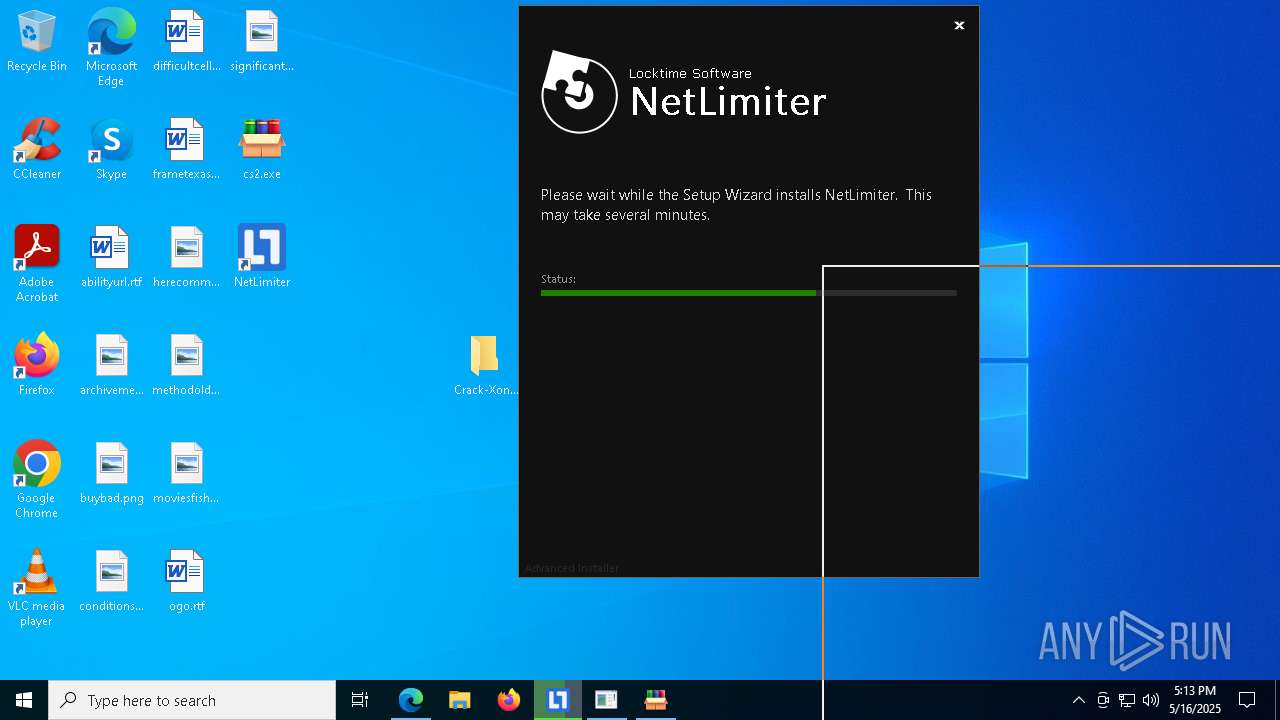
Task: Open the CCleaner desktop shortcut
Action: (37, 150)
